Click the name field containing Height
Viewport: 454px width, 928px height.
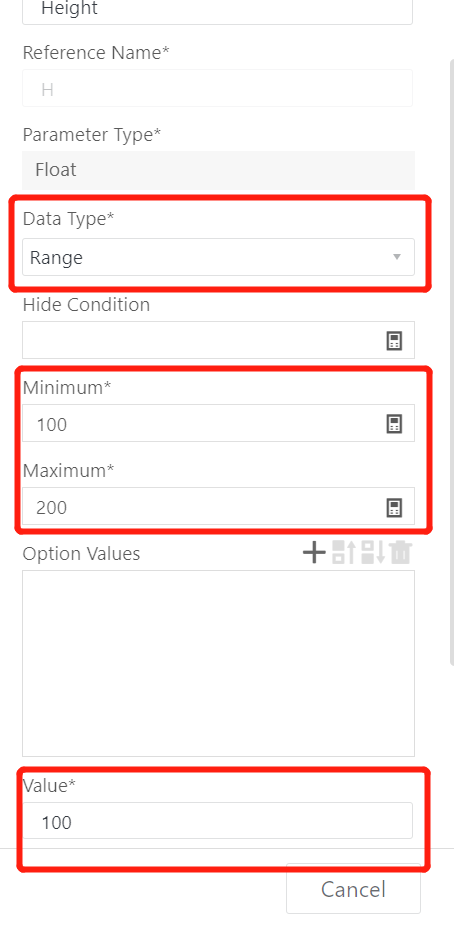tap(217, 10)
